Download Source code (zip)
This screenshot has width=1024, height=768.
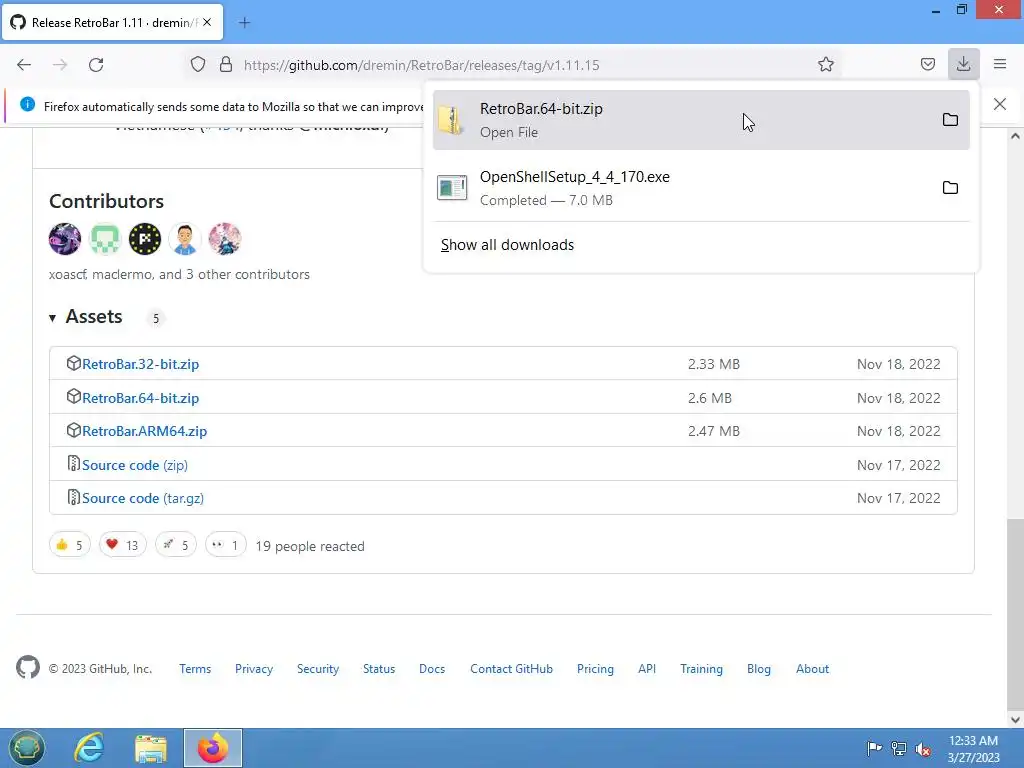coord(135,465)
